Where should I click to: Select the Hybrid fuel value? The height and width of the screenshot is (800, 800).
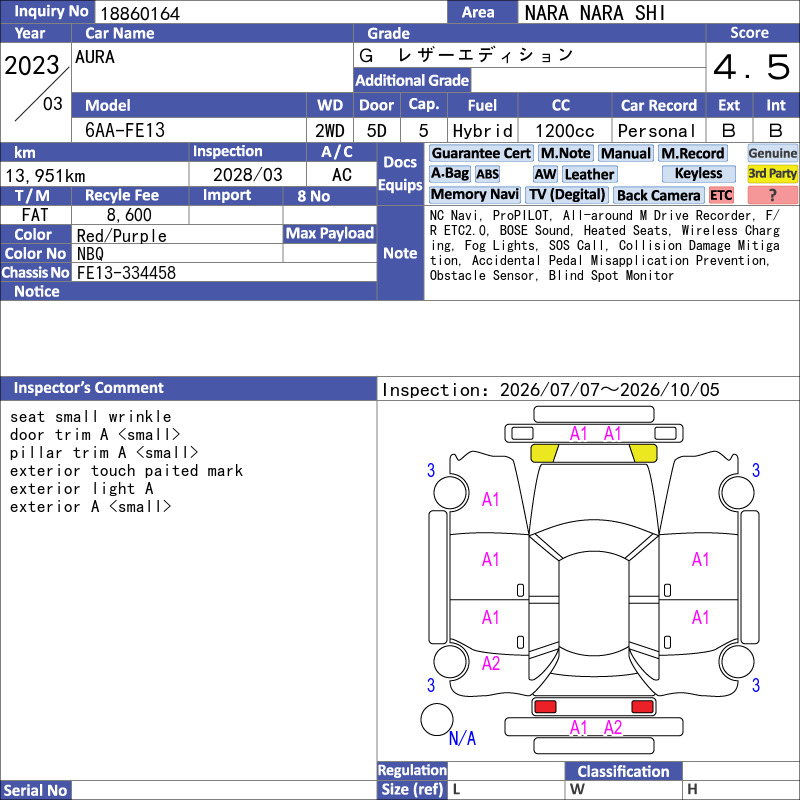(x=482, y=131)
